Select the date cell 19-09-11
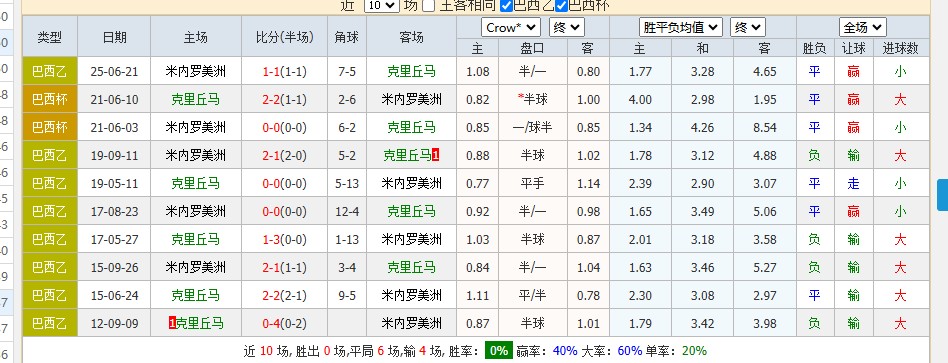The width and height of the screenshot is (948, 363). click(114, 155)
